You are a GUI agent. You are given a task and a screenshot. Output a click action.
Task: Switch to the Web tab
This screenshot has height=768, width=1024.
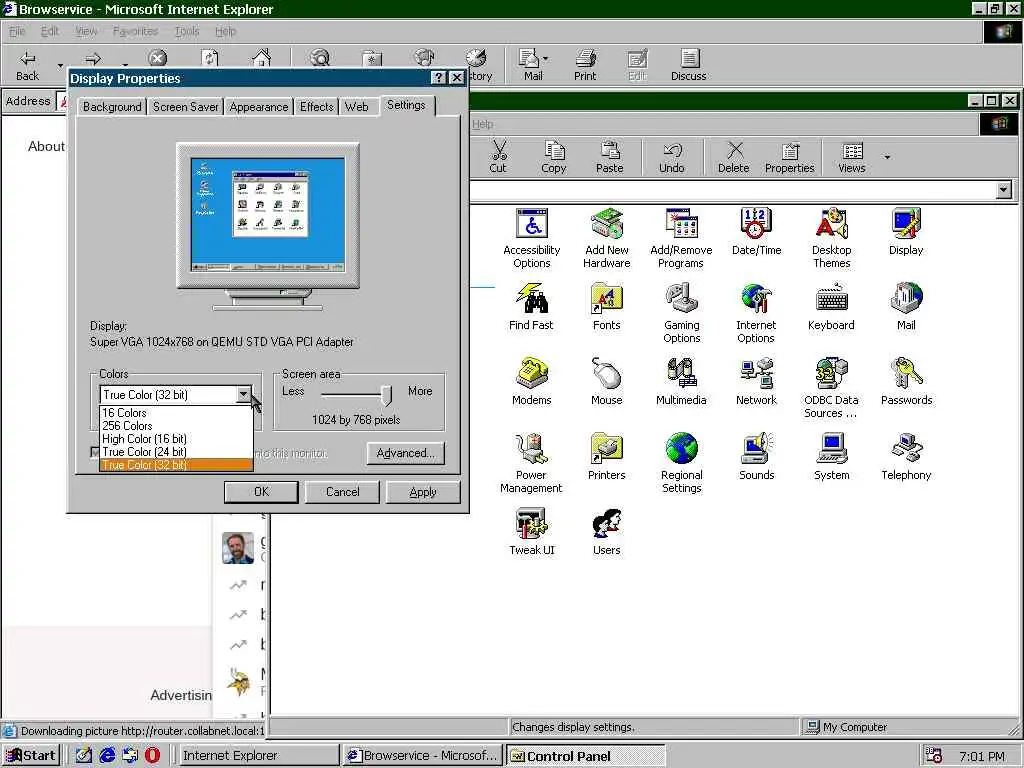(357, 106)
